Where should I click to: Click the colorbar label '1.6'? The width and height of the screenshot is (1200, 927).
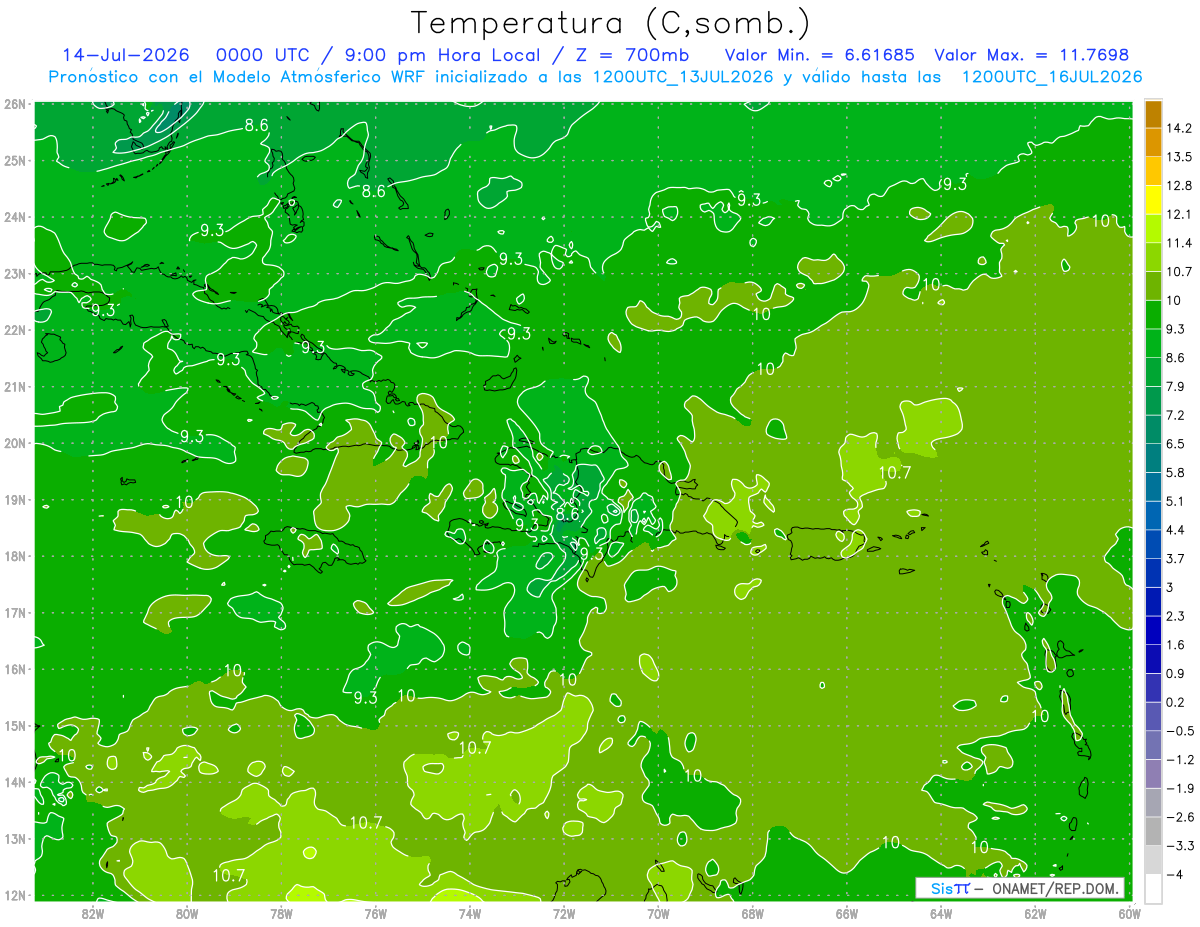(1176, 645)
